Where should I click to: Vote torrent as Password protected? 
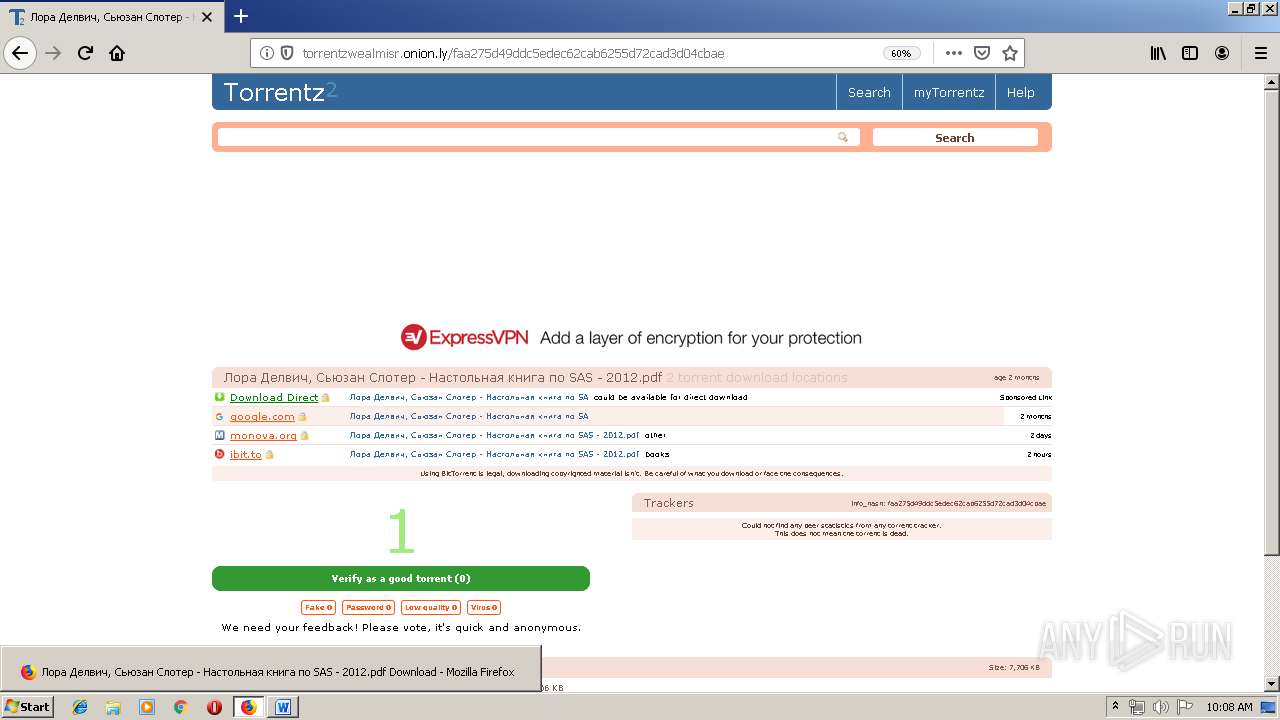pos(368,607)
